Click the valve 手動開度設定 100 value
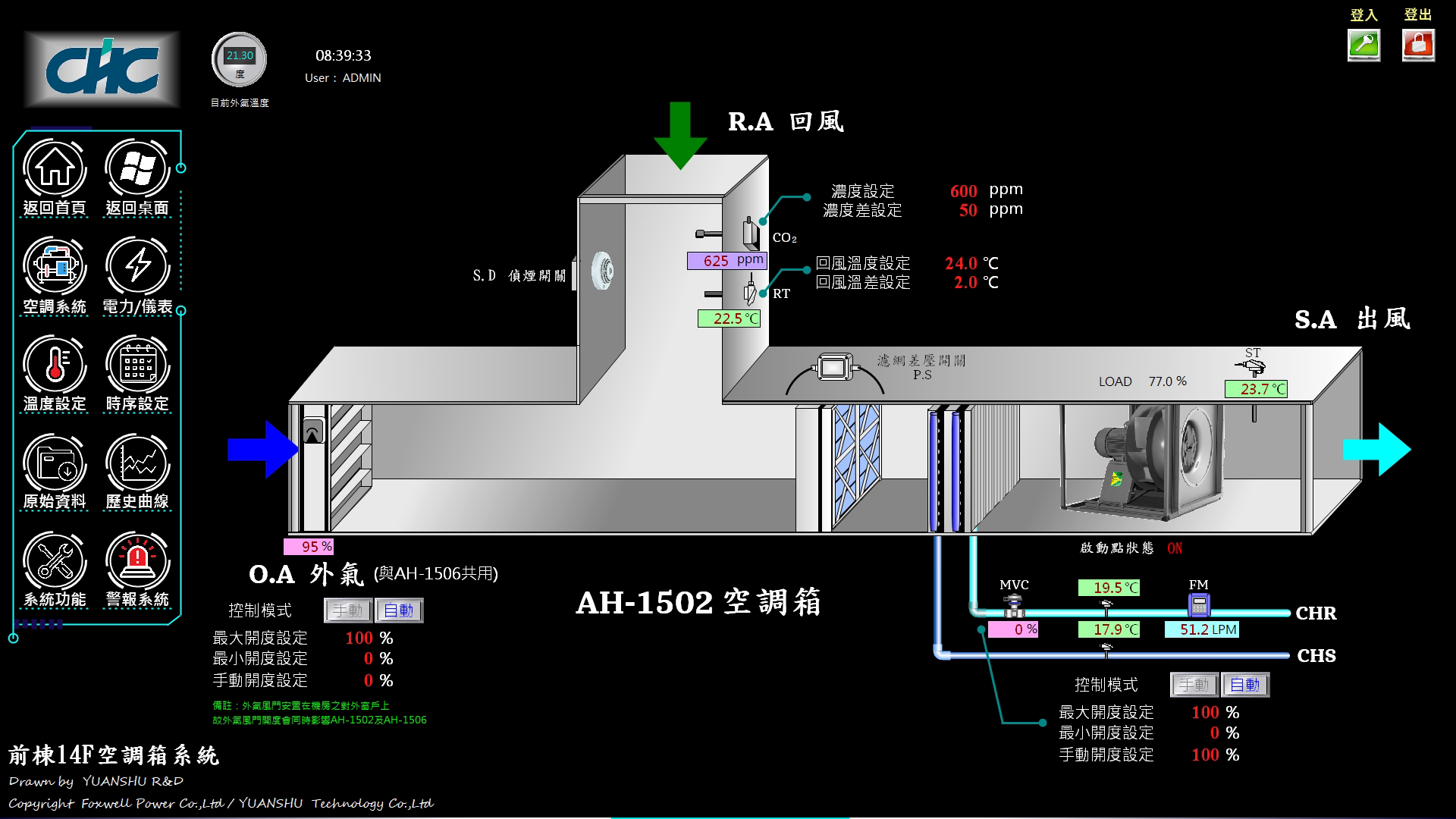 click(1205, 755)
